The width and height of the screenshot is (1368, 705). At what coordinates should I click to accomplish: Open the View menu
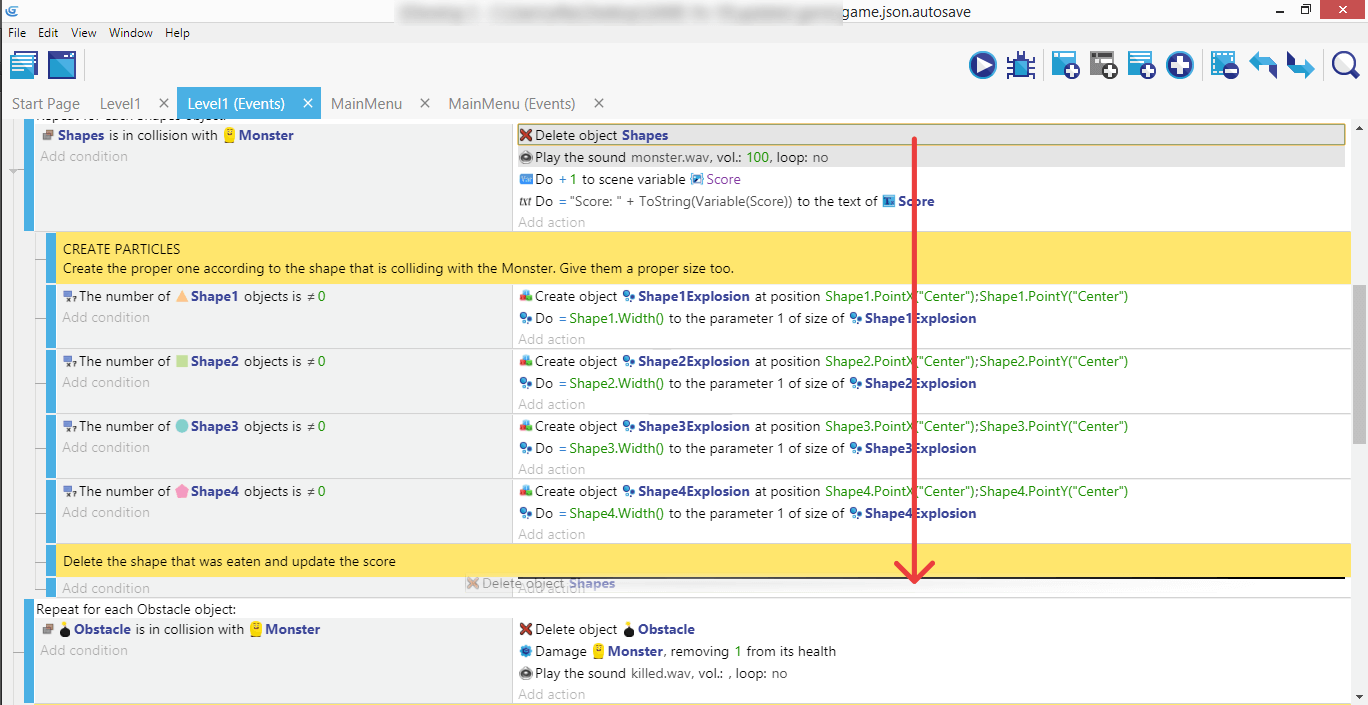pos(84,33)
